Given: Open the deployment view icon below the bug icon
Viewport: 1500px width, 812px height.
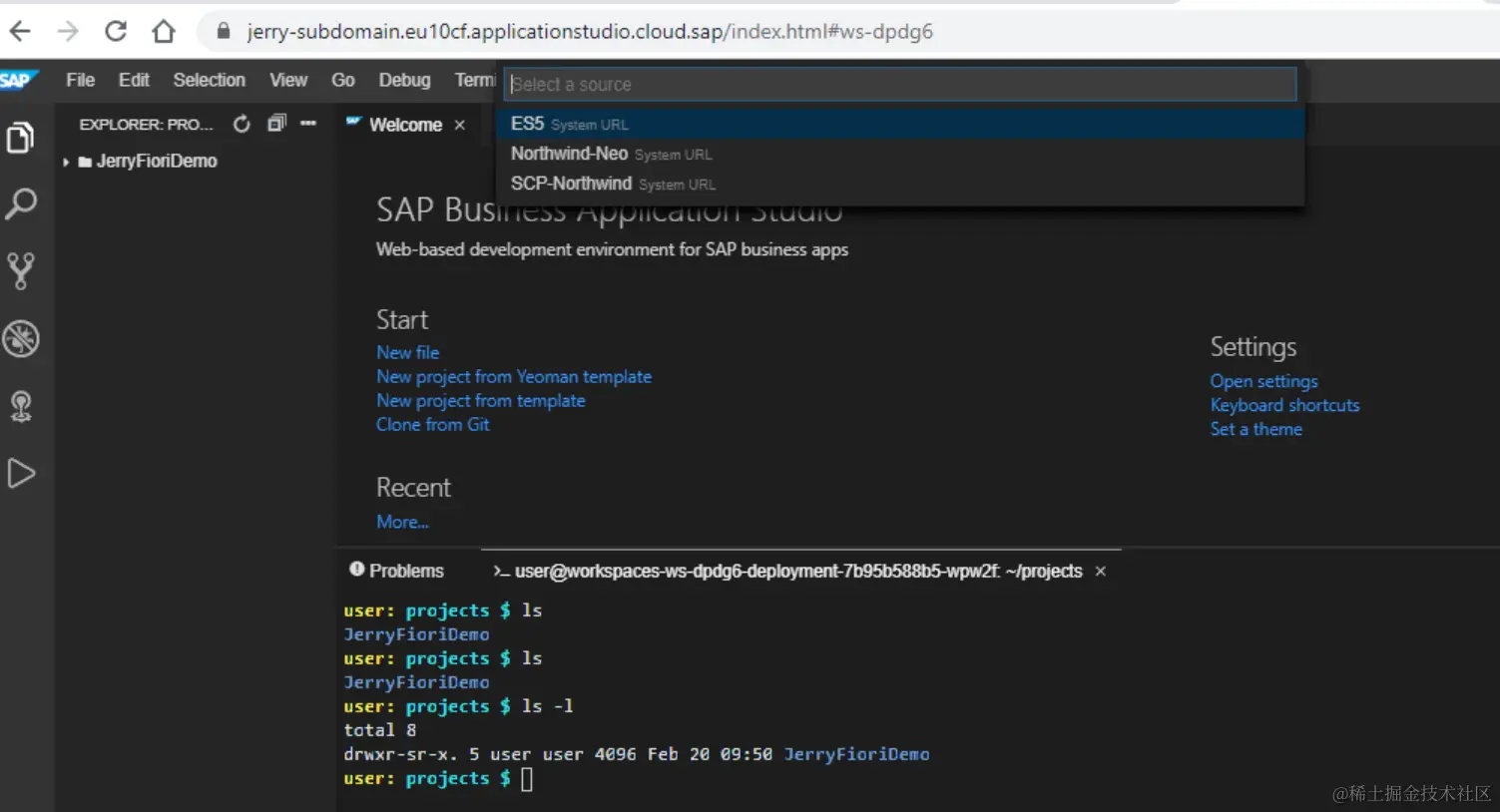Looking at the screenshot, I should 21,406.
